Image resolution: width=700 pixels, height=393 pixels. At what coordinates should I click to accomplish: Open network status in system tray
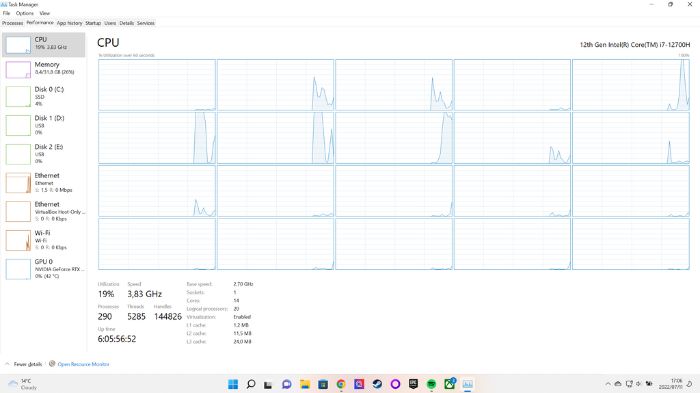pyautogui.click(x=629, y=384)
